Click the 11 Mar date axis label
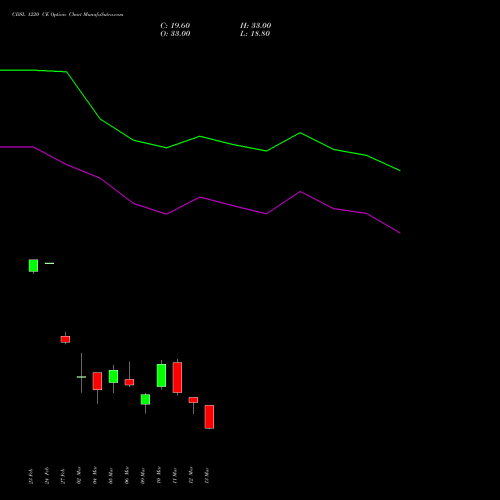The height and width of the screenshot is (500, 500). pyautogui.click(x=175, y=475)
